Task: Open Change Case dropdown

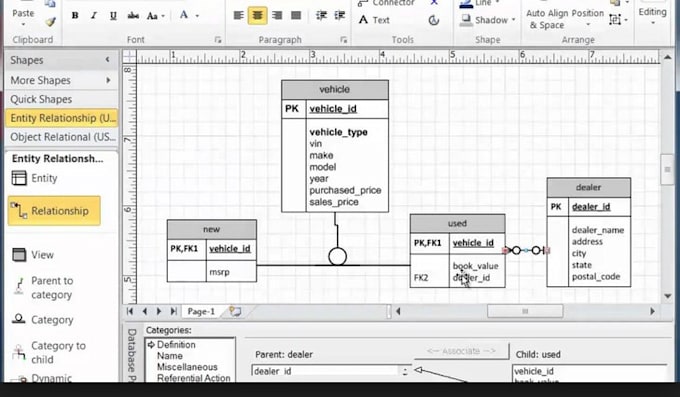Action: coord(155,16)
